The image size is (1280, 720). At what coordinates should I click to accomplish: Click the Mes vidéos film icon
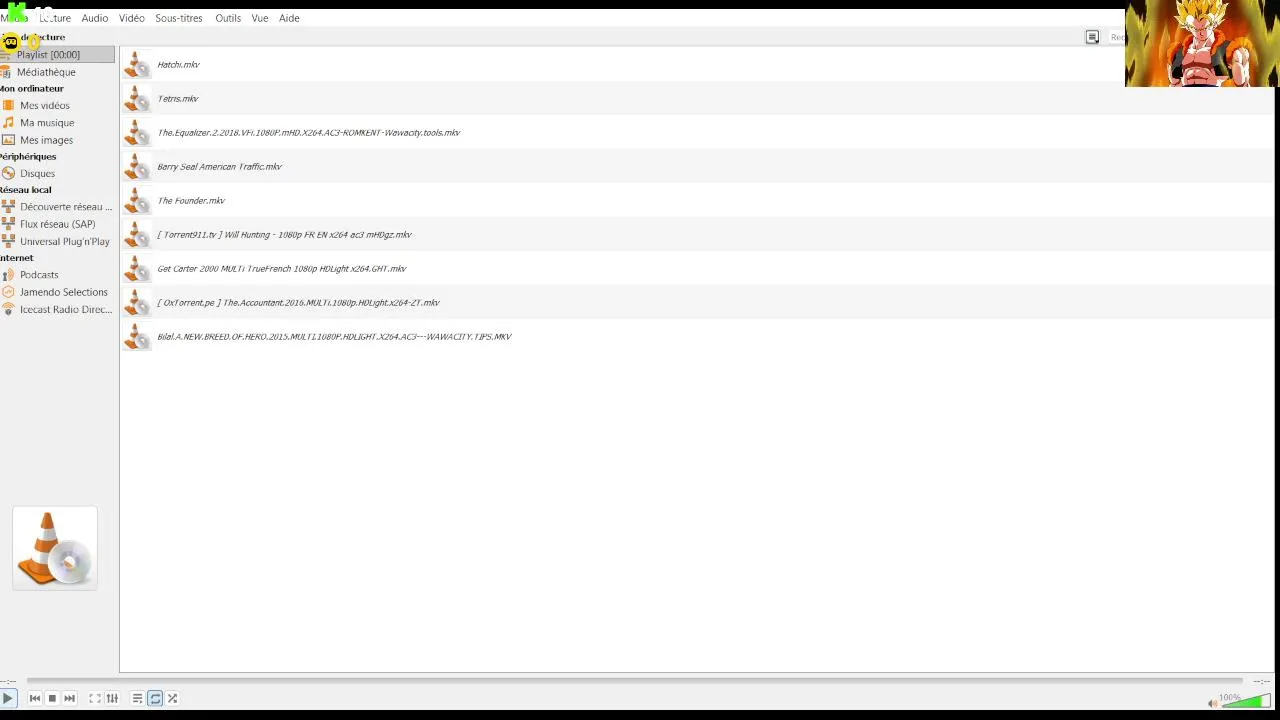coord(8,105)
